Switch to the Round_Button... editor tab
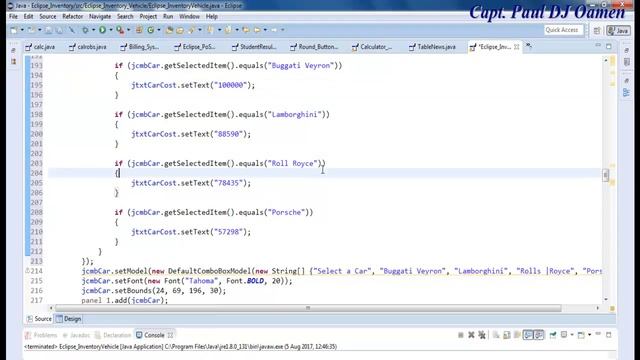 coord(314,47)
